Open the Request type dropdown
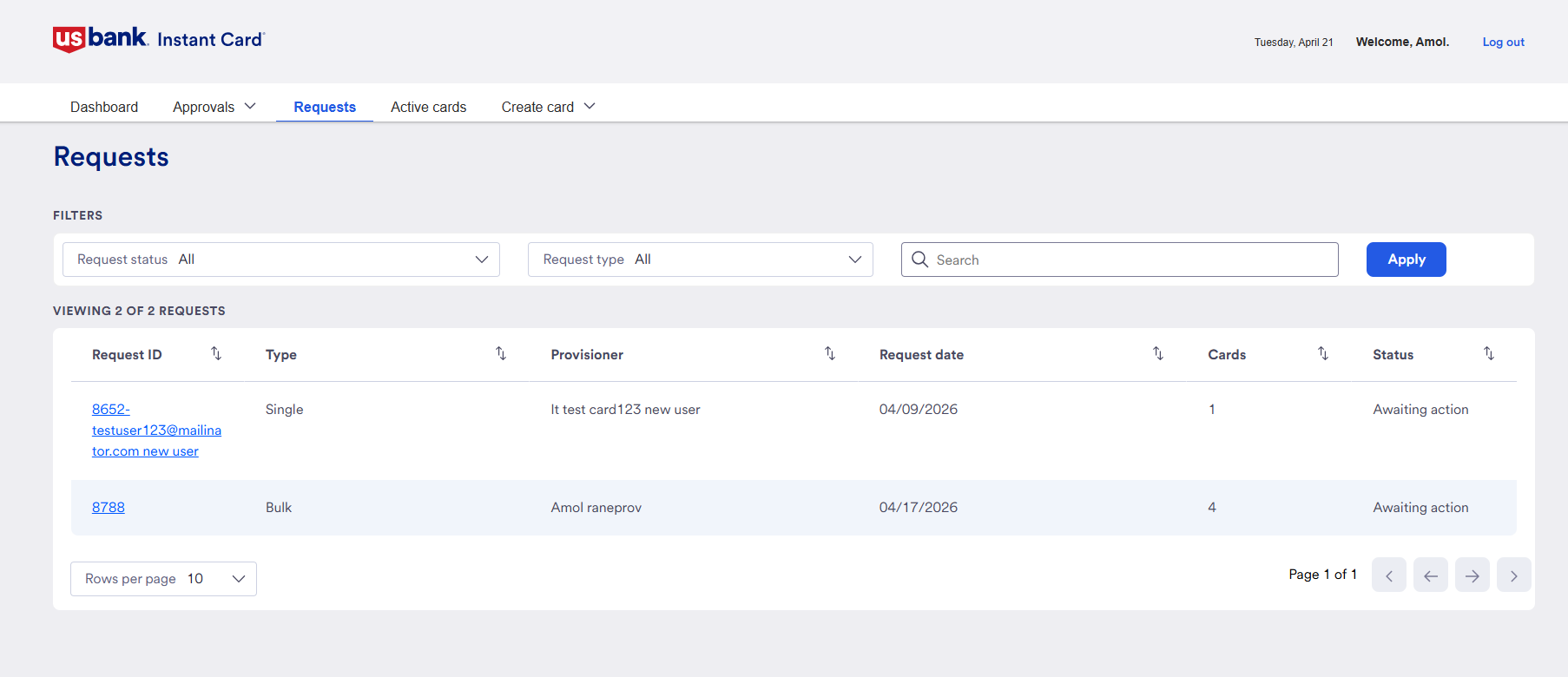This screenshot has width=1568, height=677. click(x=701, y=260)
